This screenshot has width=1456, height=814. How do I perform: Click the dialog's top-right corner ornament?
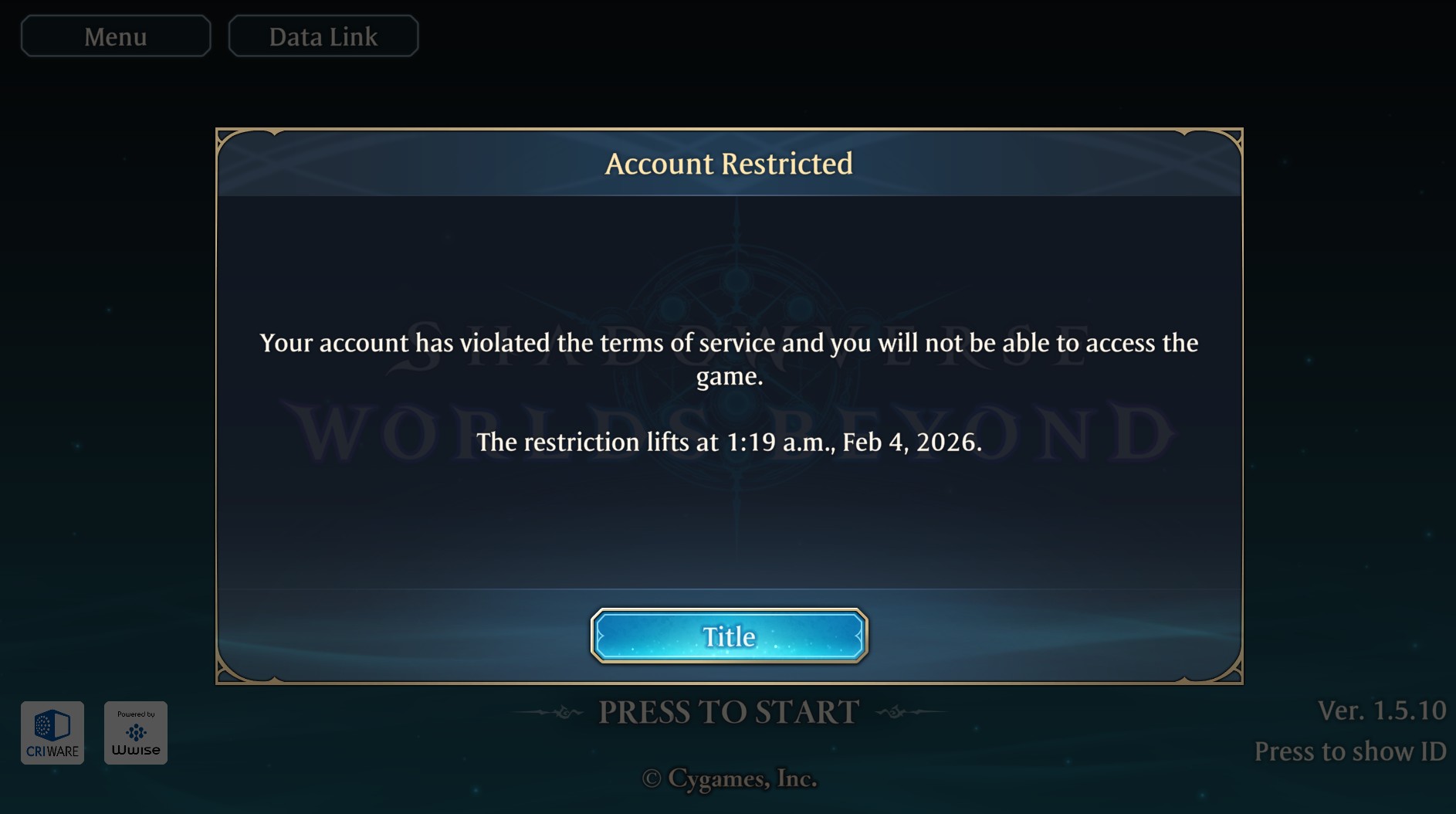click(x=1224, y=147)
